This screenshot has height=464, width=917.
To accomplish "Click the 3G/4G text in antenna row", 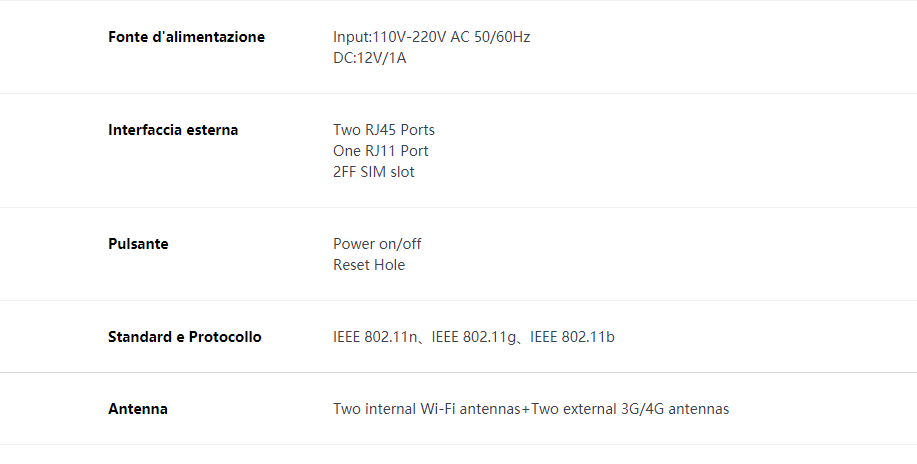I will tap(642, 409).
